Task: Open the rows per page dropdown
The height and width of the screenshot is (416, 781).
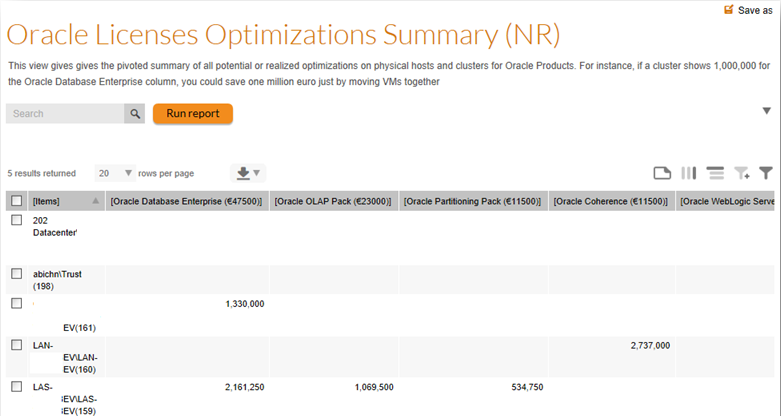Action: tap(115, 173)
